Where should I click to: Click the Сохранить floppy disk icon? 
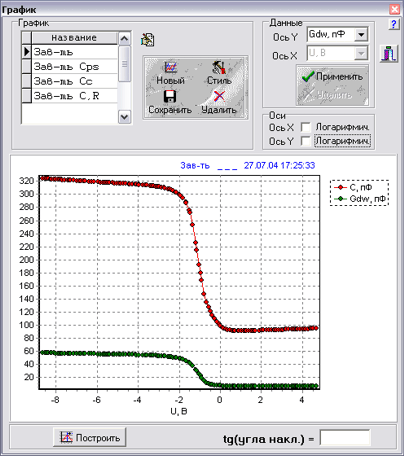pos(170,97)
